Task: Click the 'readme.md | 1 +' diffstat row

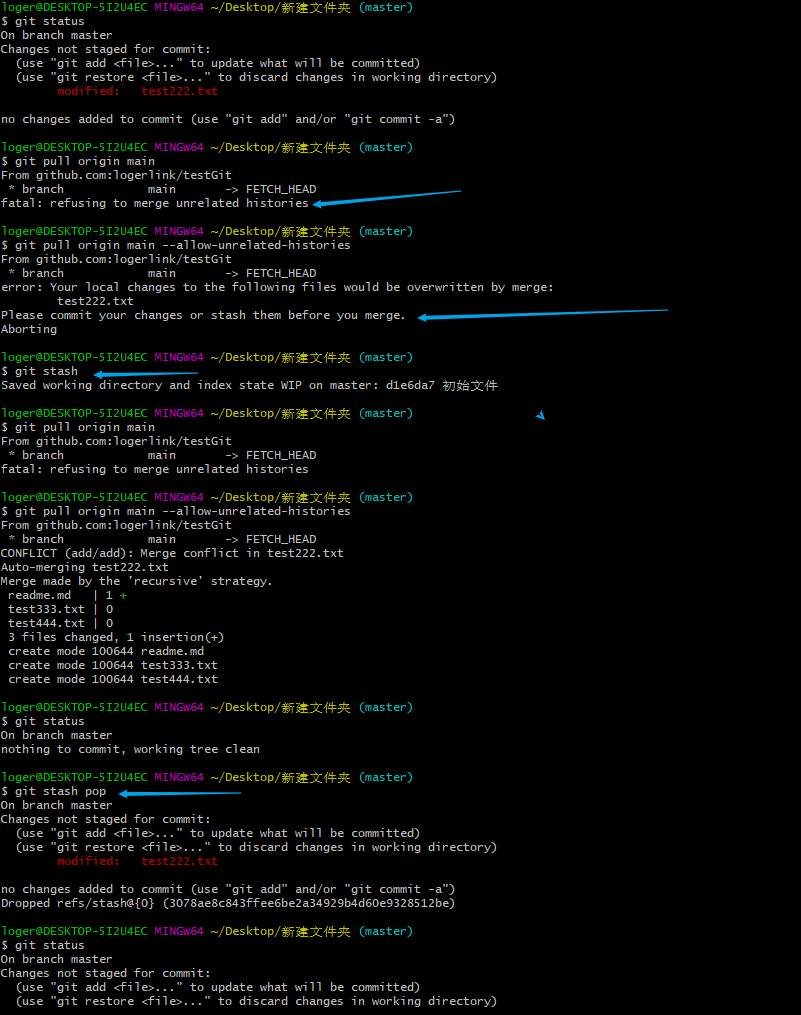Action: (67, 595)
